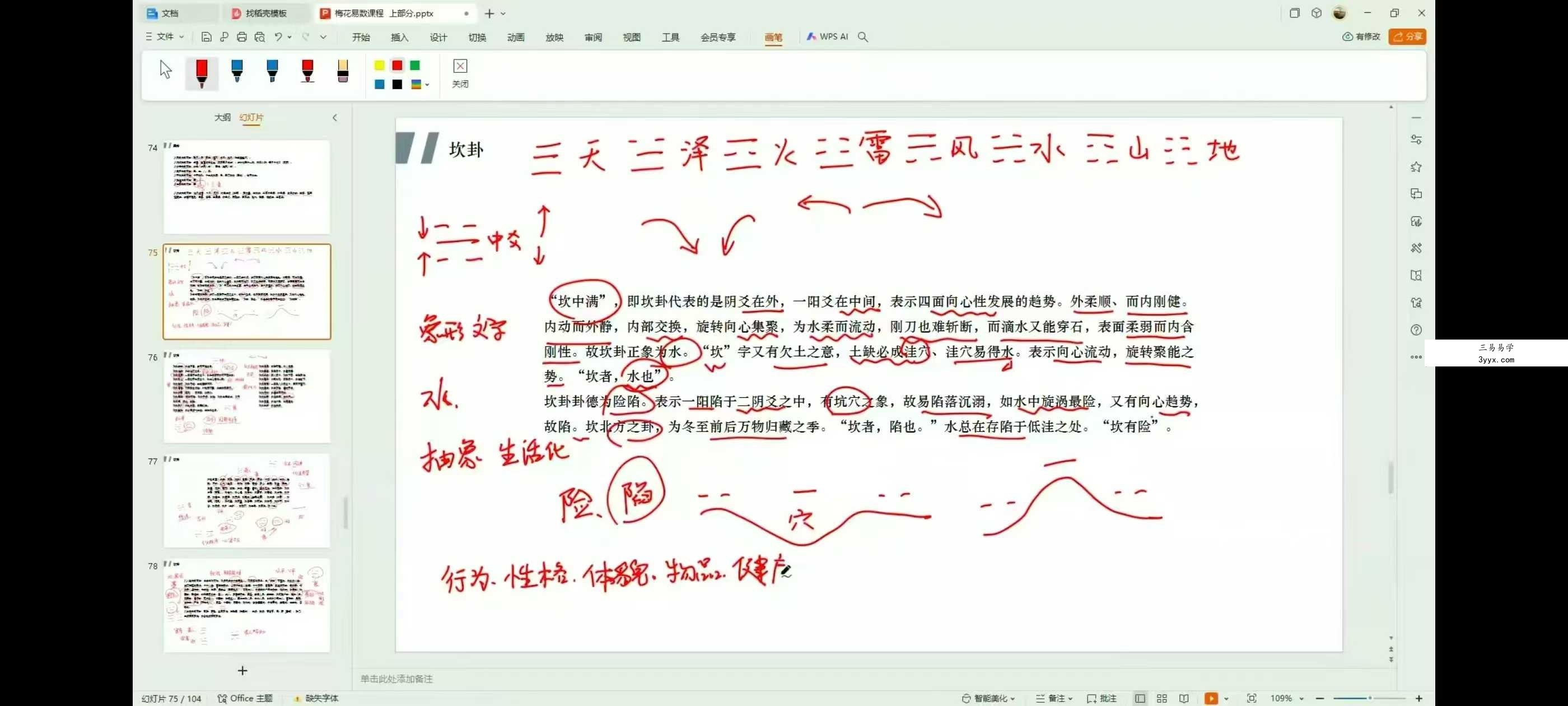The width and height of the screenshot is (1568, 706).
Task: Switch to slide sorter view icon
Action: 1162,698
